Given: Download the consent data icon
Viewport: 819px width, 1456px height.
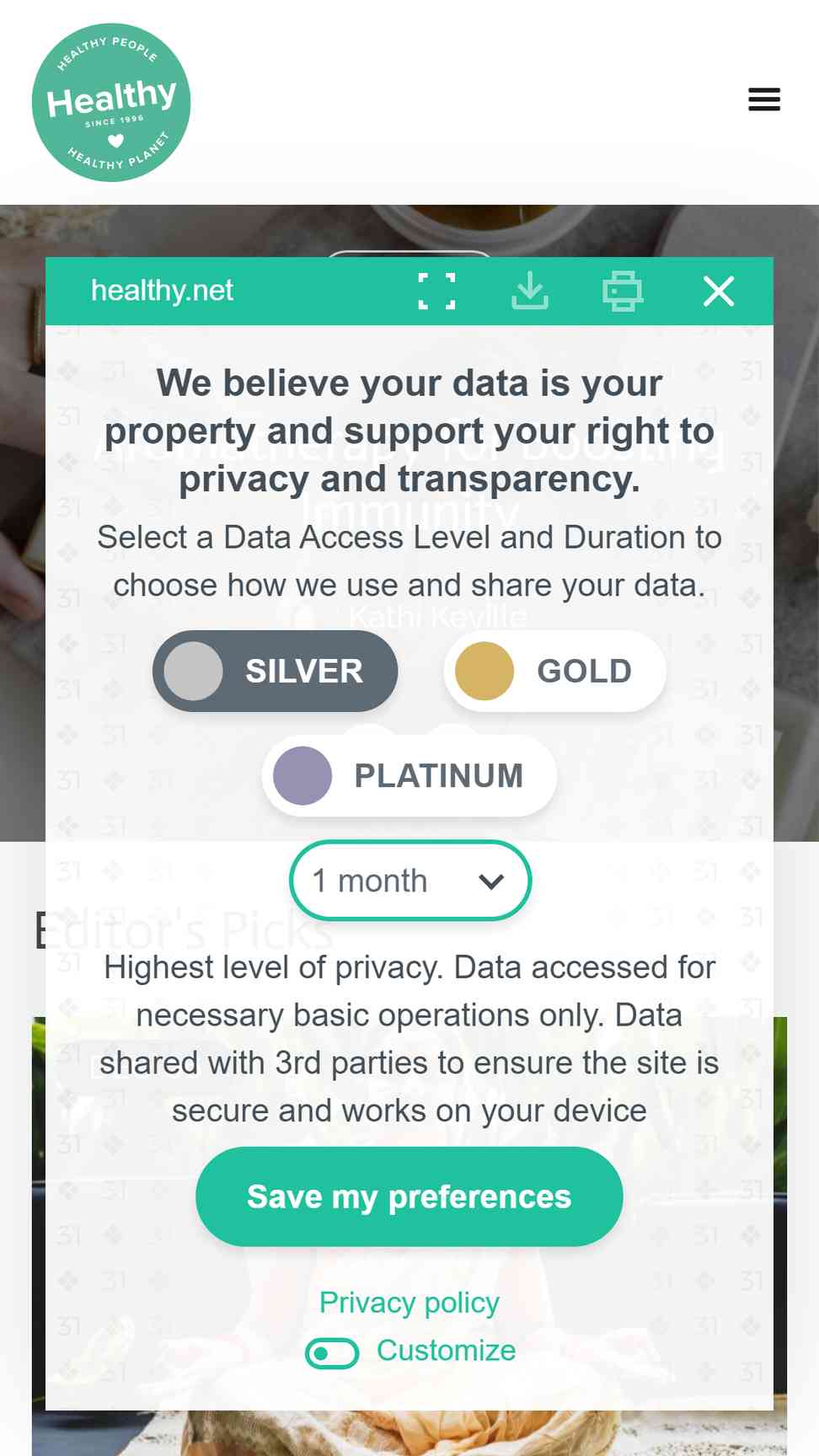Looking at the screenshot, I should click(530, 292).
